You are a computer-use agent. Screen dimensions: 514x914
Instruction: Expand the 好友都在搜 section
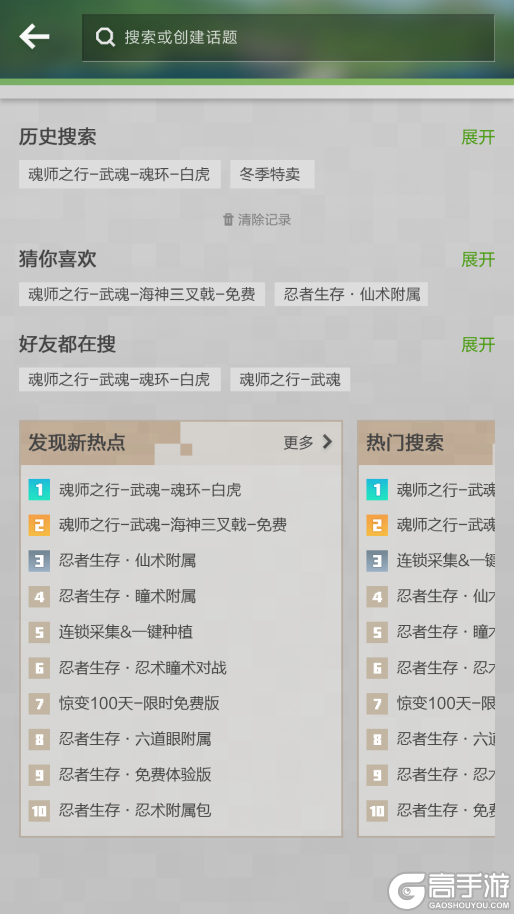point(478,344)
